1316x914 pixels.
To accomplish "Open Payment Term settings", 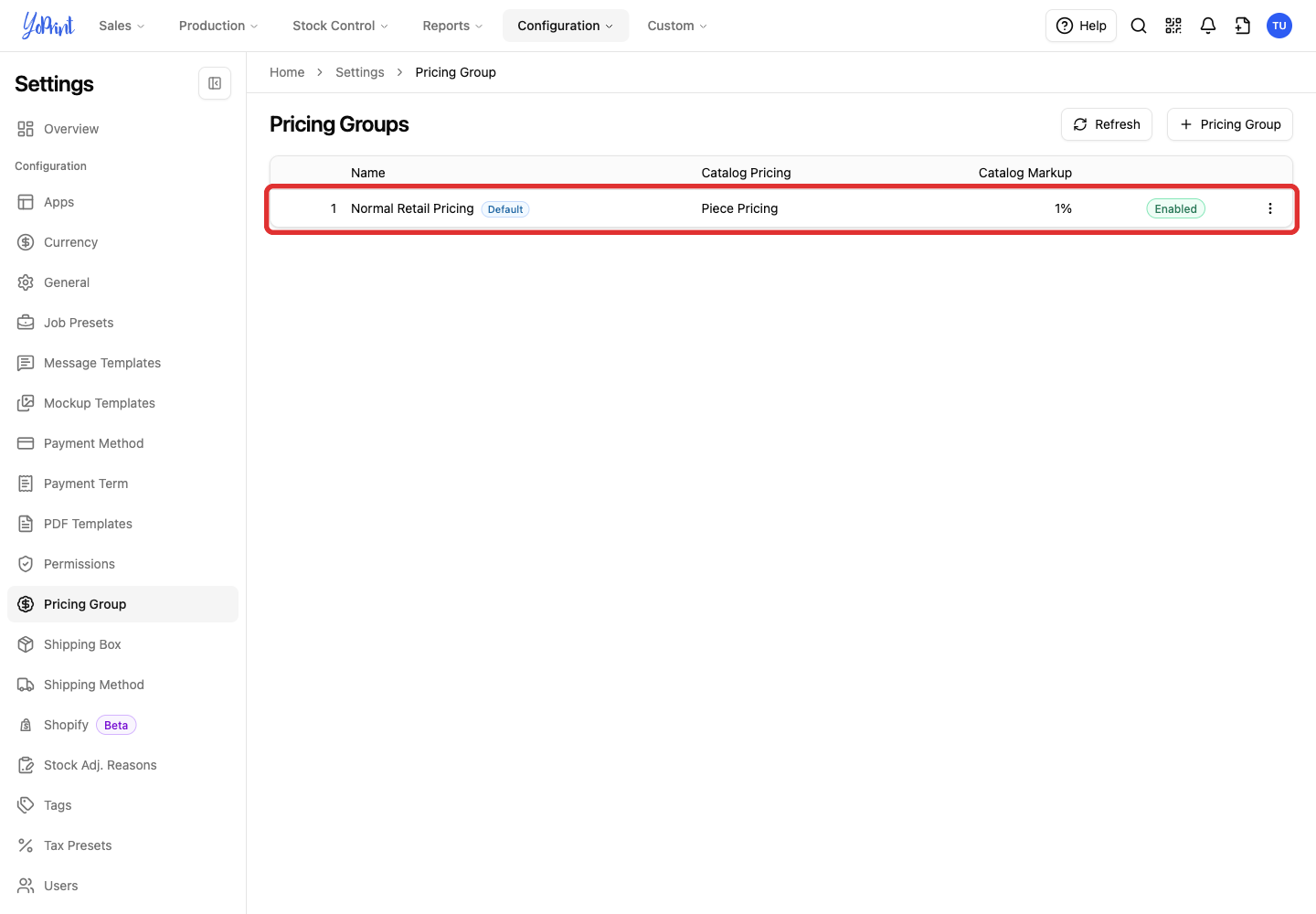I will tap(122, 484).
